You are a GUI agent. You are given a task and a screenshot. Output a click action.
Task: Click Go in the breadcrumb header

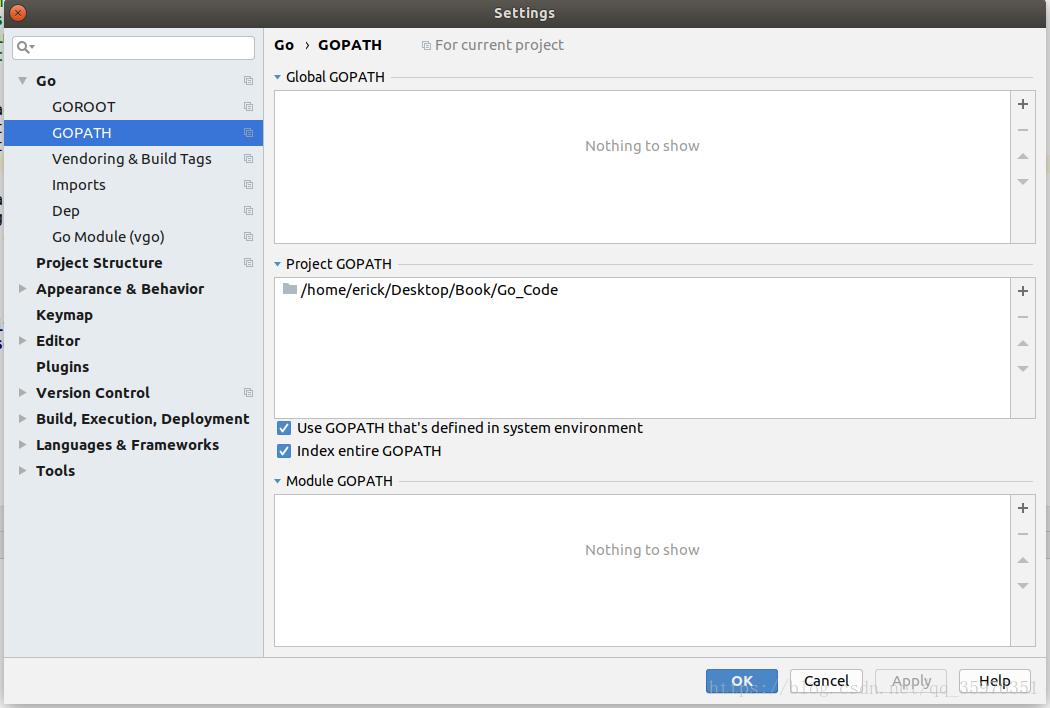pos(284,45)
